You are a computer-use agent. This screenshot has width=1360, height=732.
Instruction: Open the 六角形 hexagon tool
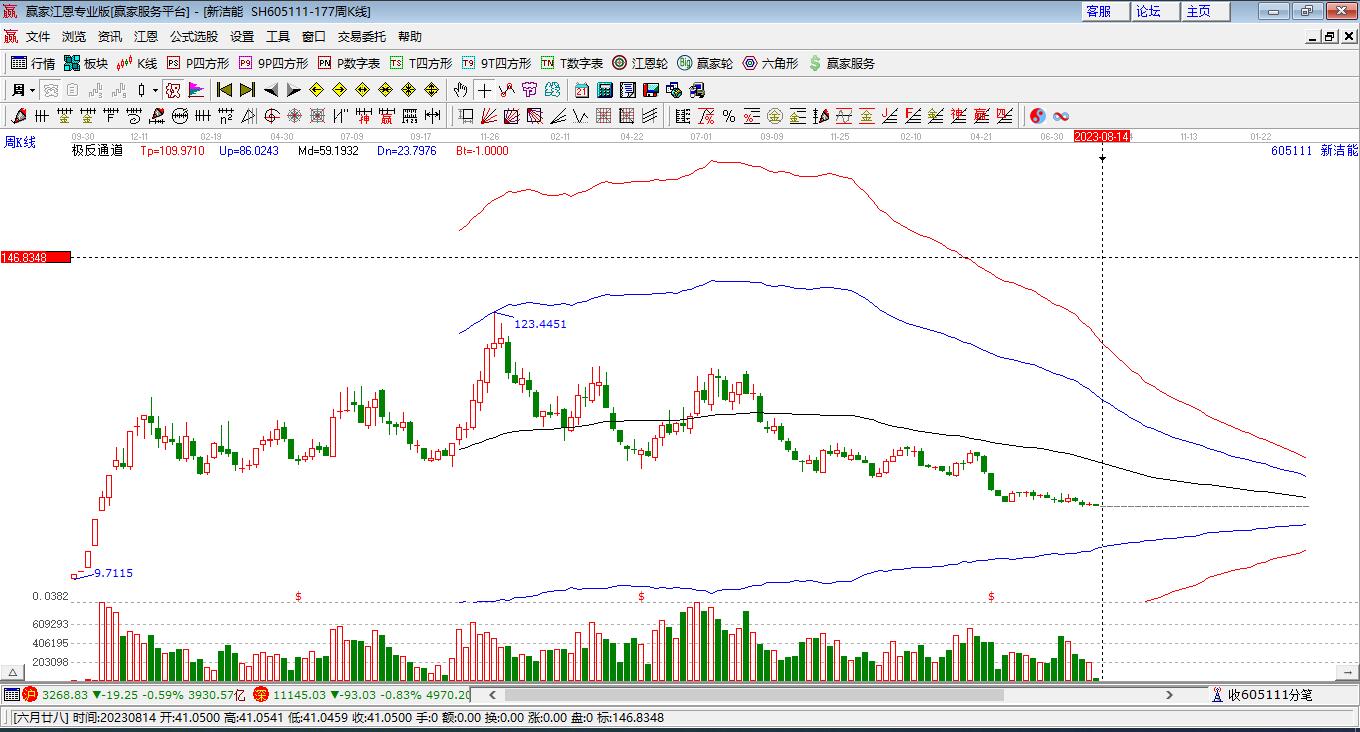click(x=770, y=63)
